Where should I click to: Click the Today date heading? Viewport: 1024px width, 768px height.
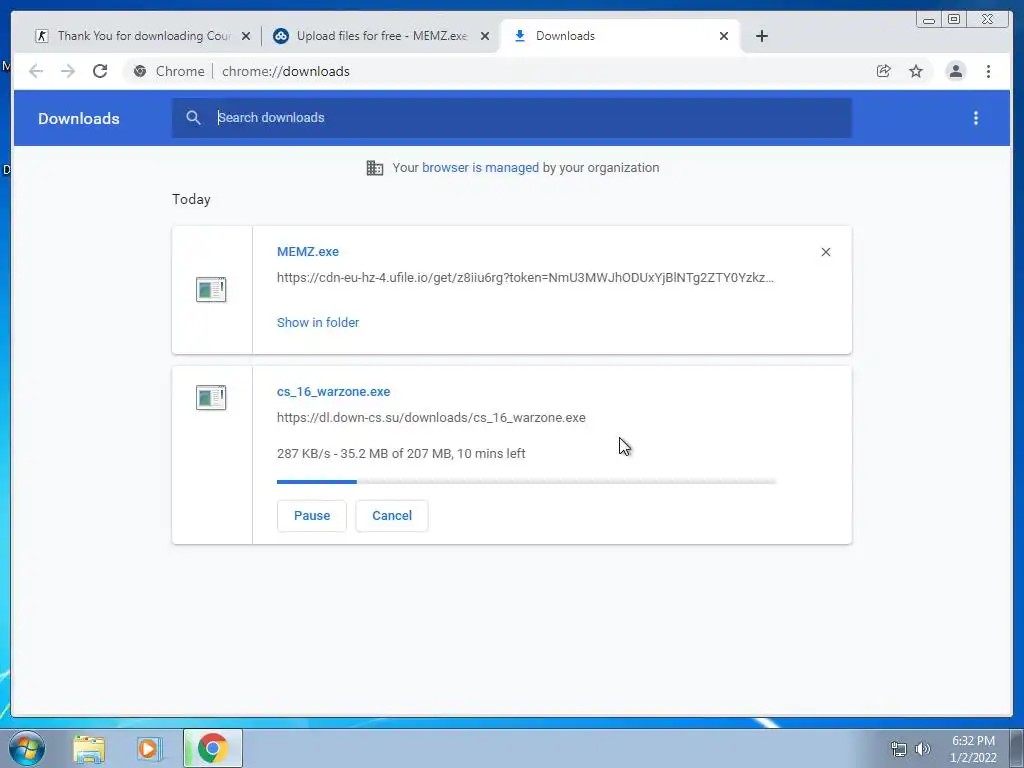pos(191,199)
